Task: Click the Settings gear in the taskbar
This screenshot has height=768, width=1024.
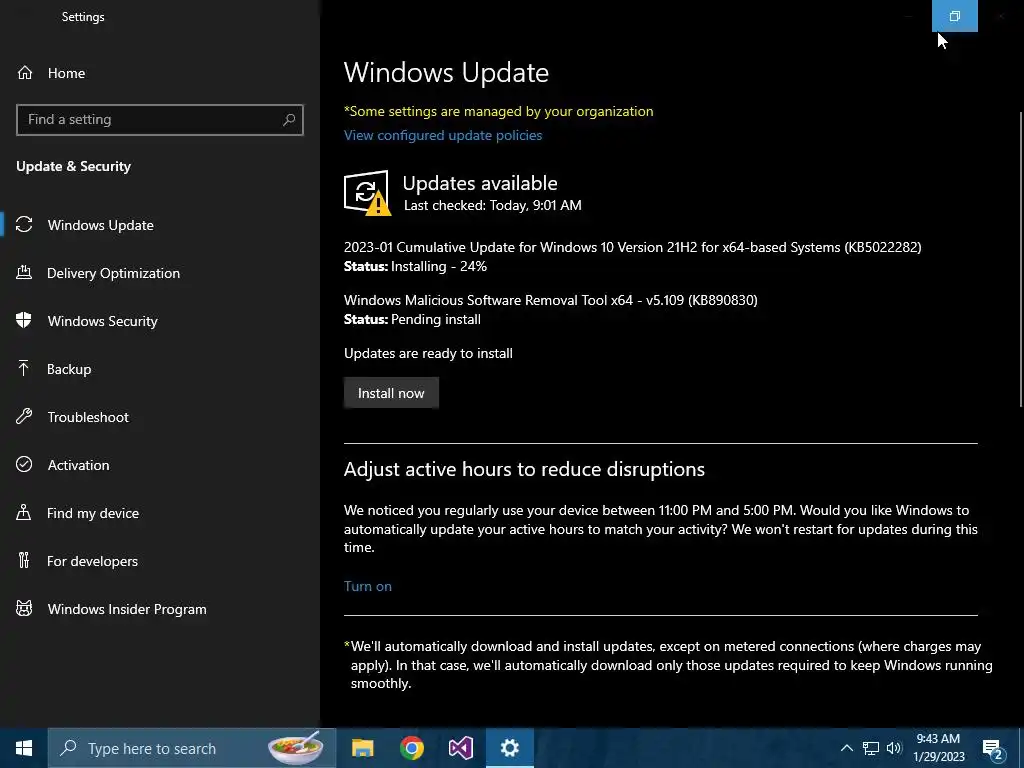Action: click(x=510, y=748)
